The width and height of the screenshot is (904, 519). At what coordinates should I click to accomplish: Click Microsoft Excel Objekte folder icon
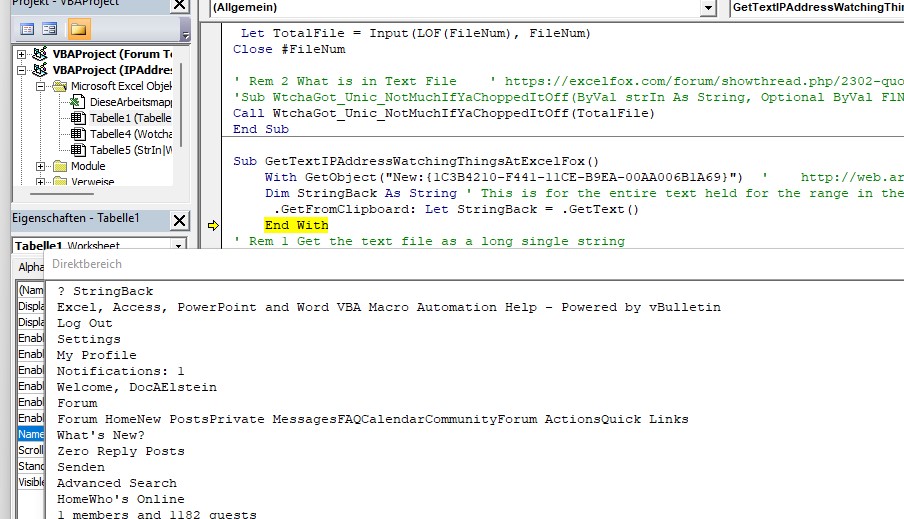(x=60, y=86)
